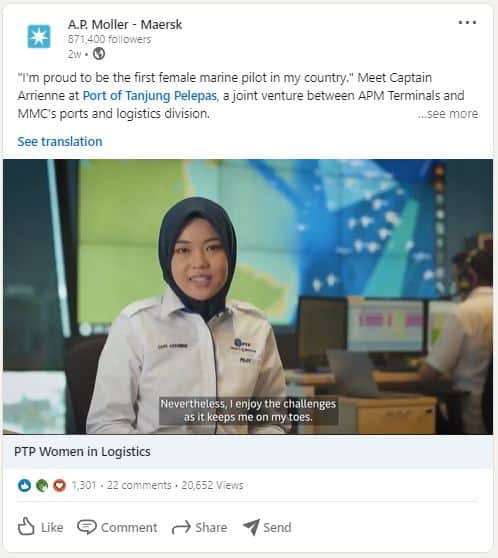Click the green celebrate reaction icon

[x=42, y=485]
